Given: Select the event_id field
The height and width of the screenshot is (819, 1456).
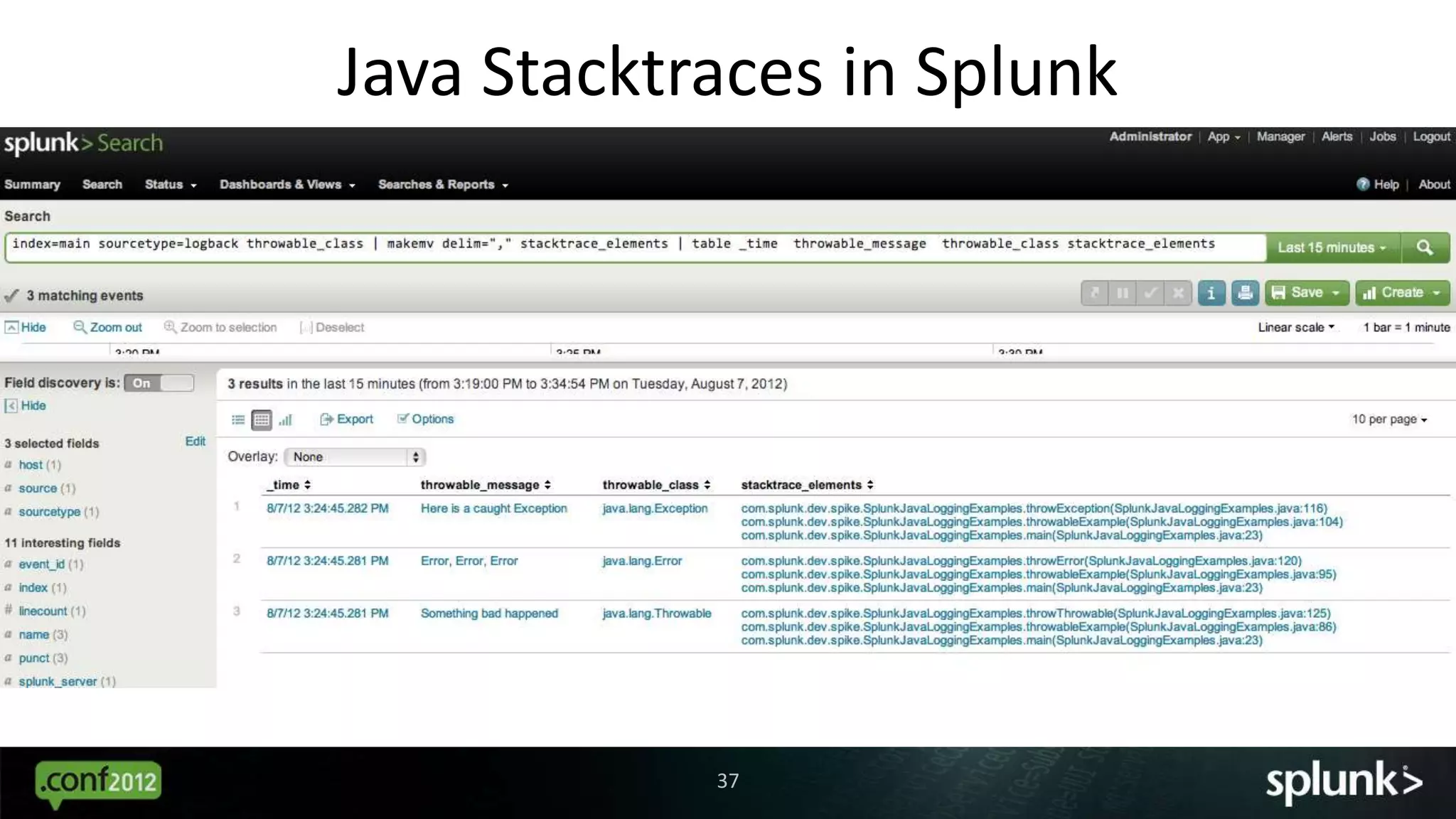Looking at the screenshot, I should click(x=41, y=564).
